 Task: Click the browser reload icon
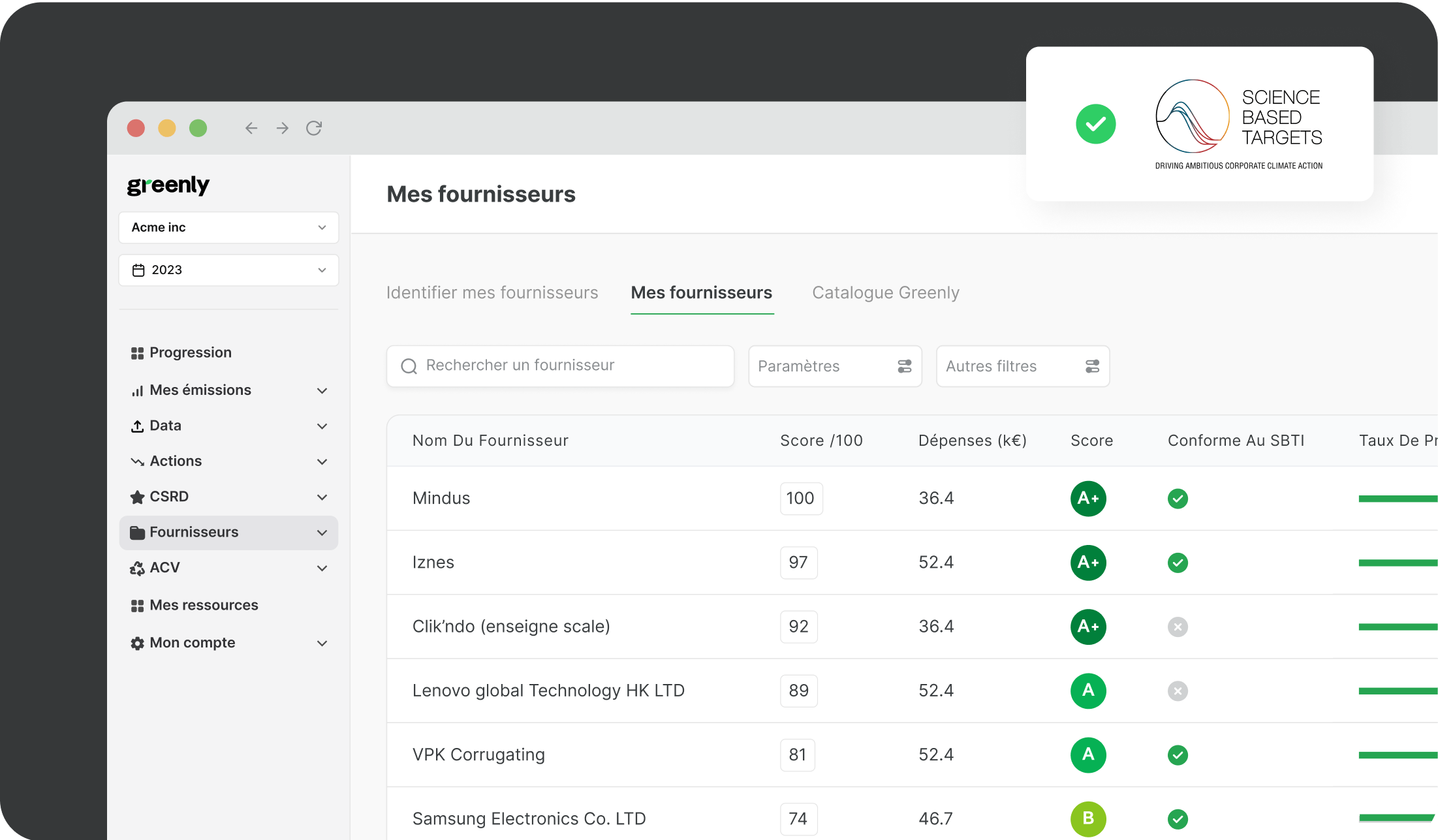click(314, 128)
